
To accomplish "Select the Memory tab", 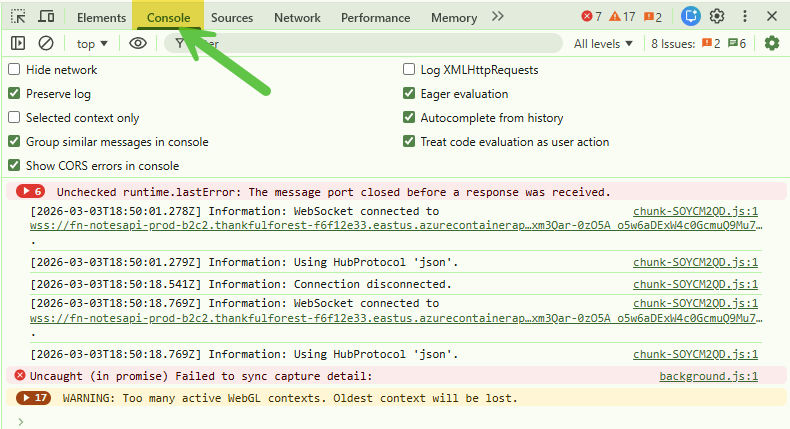I will (454, 18).
